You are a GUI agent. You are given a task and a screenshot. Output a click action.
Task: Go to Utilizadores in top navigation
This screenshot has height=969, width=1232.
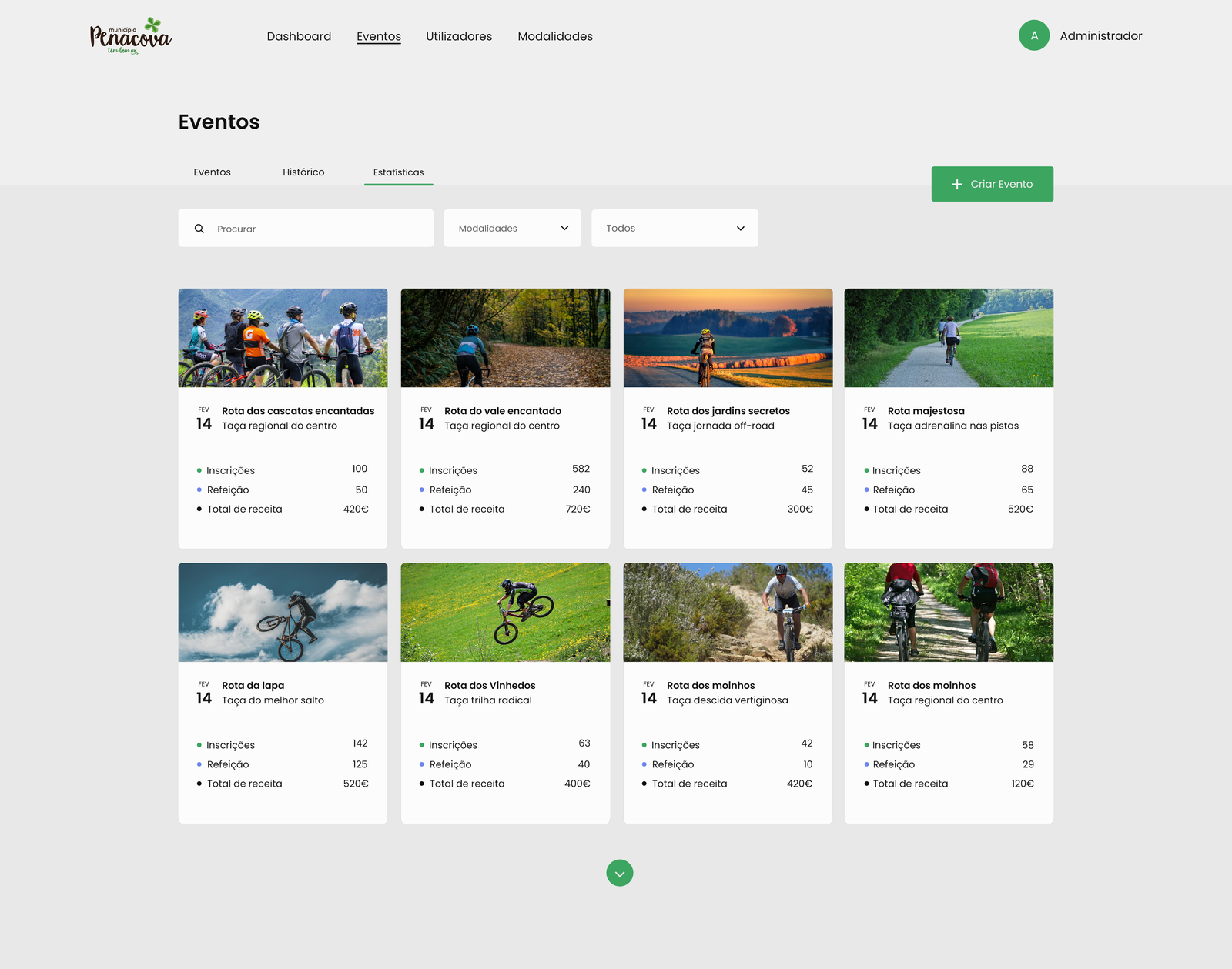(x=459, y=36)
